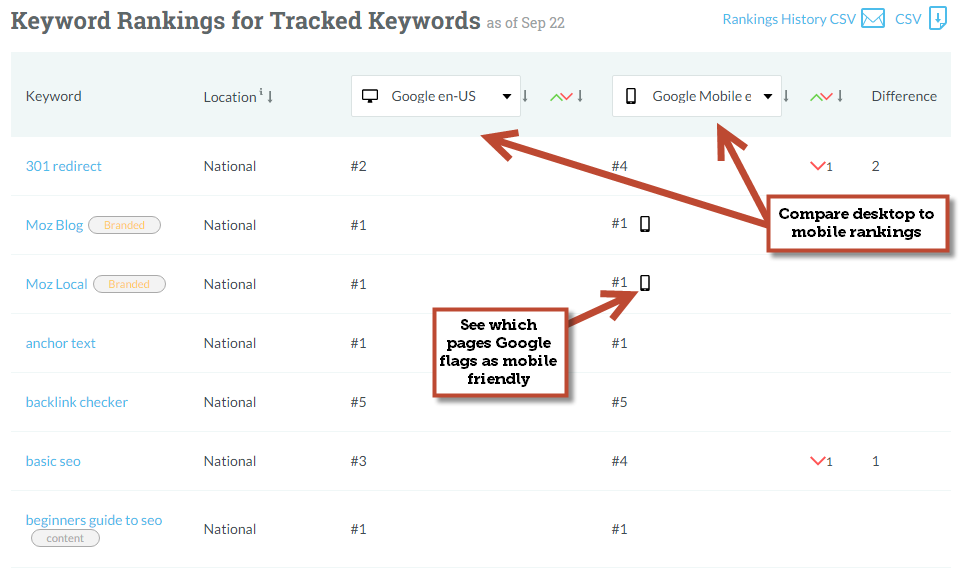Image resolution: width=964 pixels, height=576 pixels.
Task: Sort by Location column arrow
Action: (x=270, y=97)
